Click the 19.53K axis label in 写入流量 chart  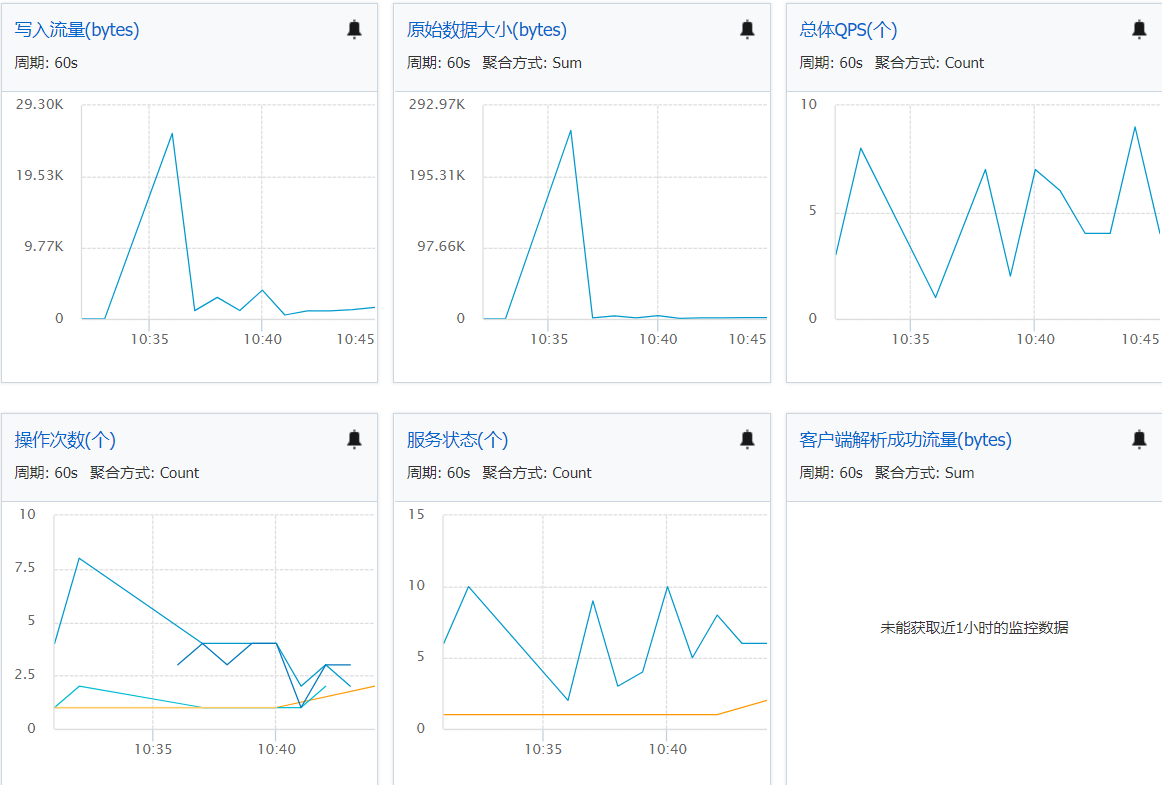[39, 175]
